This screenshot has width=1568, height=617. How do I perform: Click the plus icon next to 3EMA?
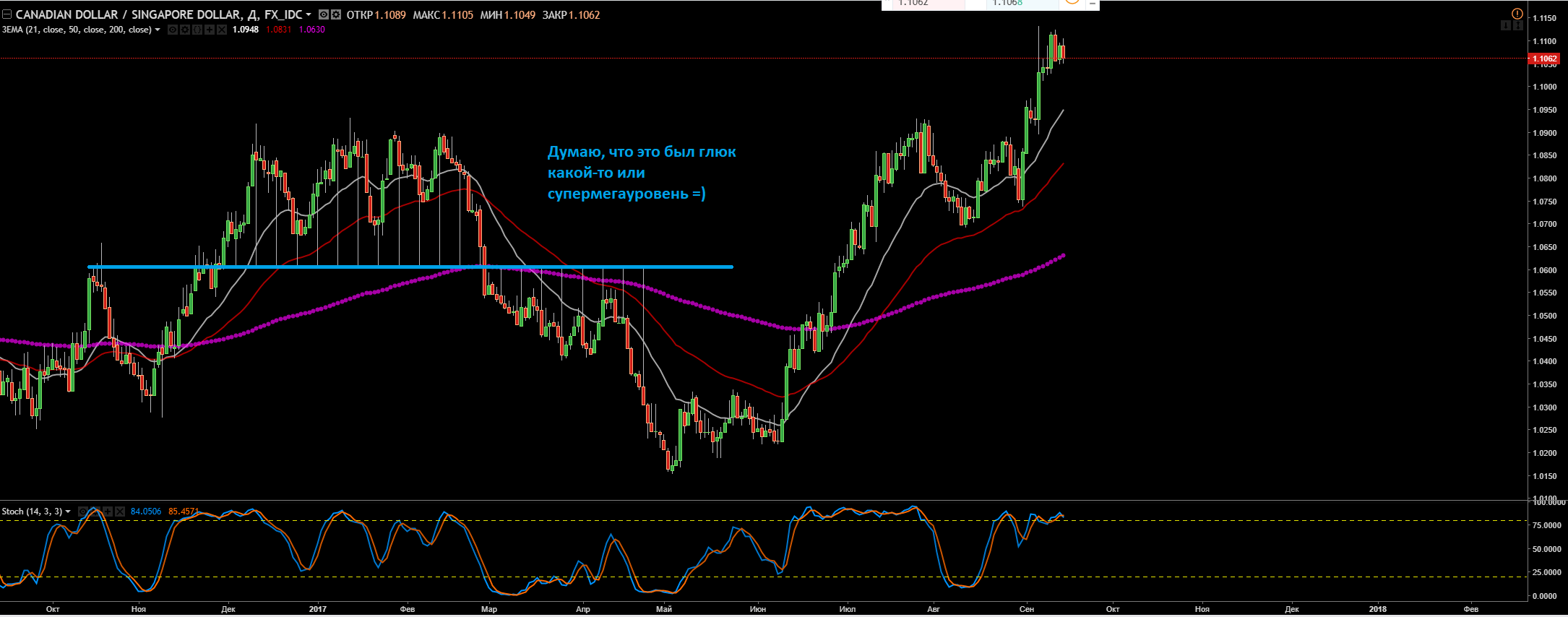pos(210,30)
